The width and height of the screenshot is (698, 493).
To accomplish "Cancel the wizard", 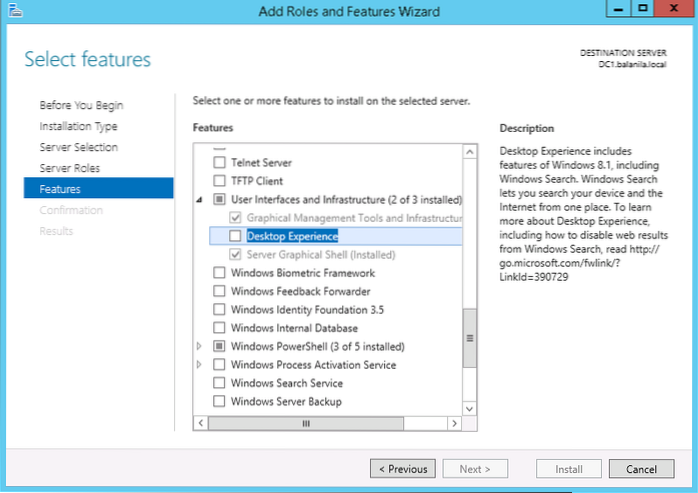I will [641, 468].
